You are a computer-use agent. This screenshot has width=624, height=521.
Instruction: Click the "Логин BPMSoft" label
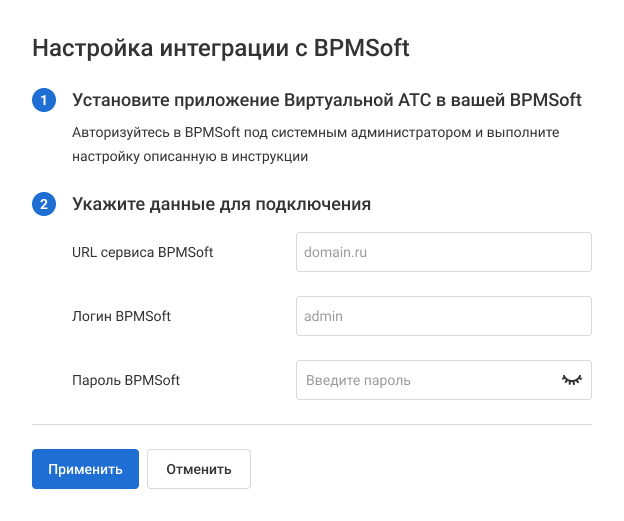pos(121,316)
